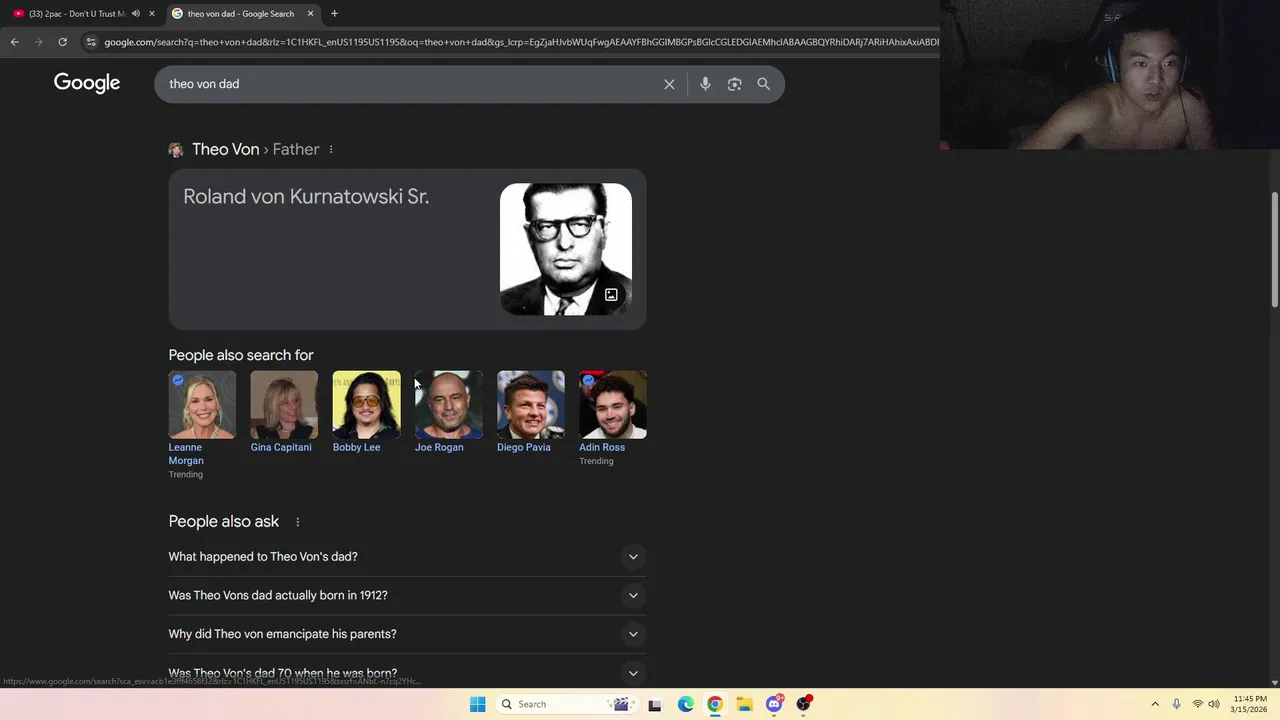1280x720 pixels.
Task: Click the 'Father' breadcrumb text
Action: click(x=296, y=149)
